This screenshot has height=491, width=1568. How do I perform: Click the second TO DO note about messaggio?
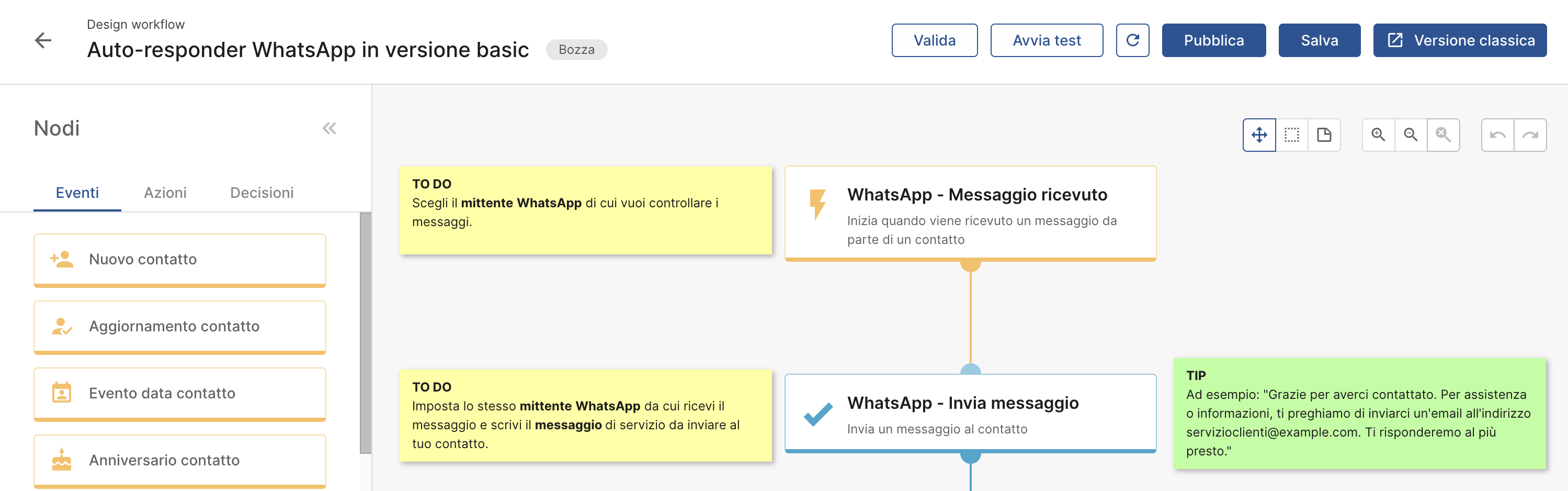coord(586,416)
